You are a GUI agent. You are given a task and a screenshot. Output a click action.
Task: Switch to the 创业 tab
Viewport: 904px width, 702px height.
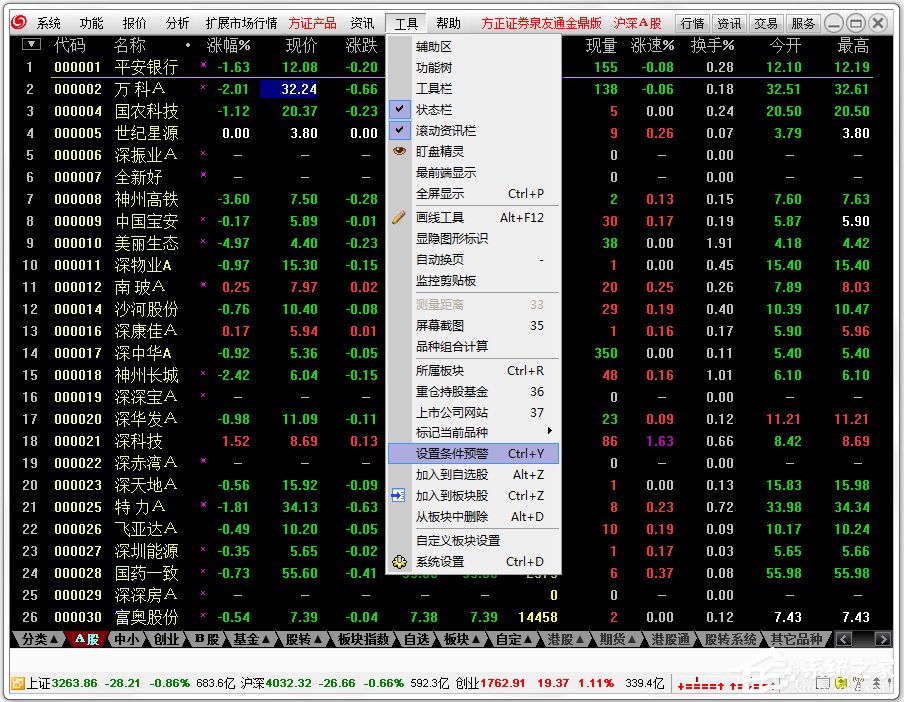pos(166,639)
